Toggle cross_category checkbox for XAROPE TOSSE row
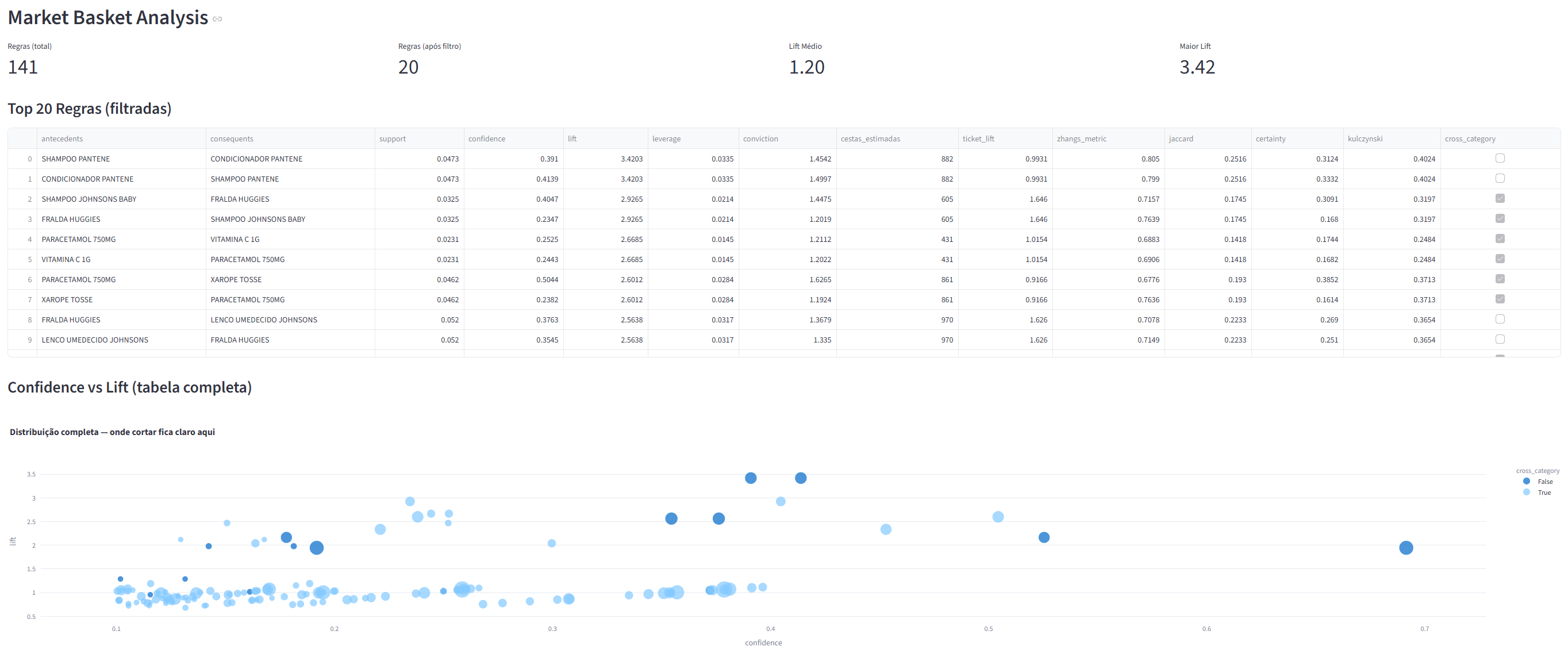Screen dimensions: 1568x654 (1500, 299)
